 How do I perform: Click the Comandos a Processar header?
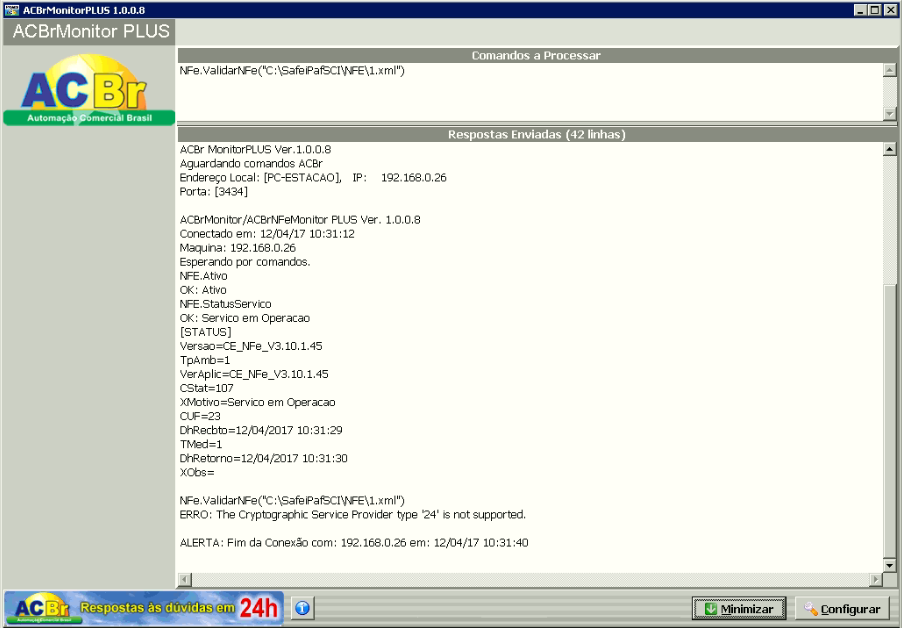(x=537, y=56)
